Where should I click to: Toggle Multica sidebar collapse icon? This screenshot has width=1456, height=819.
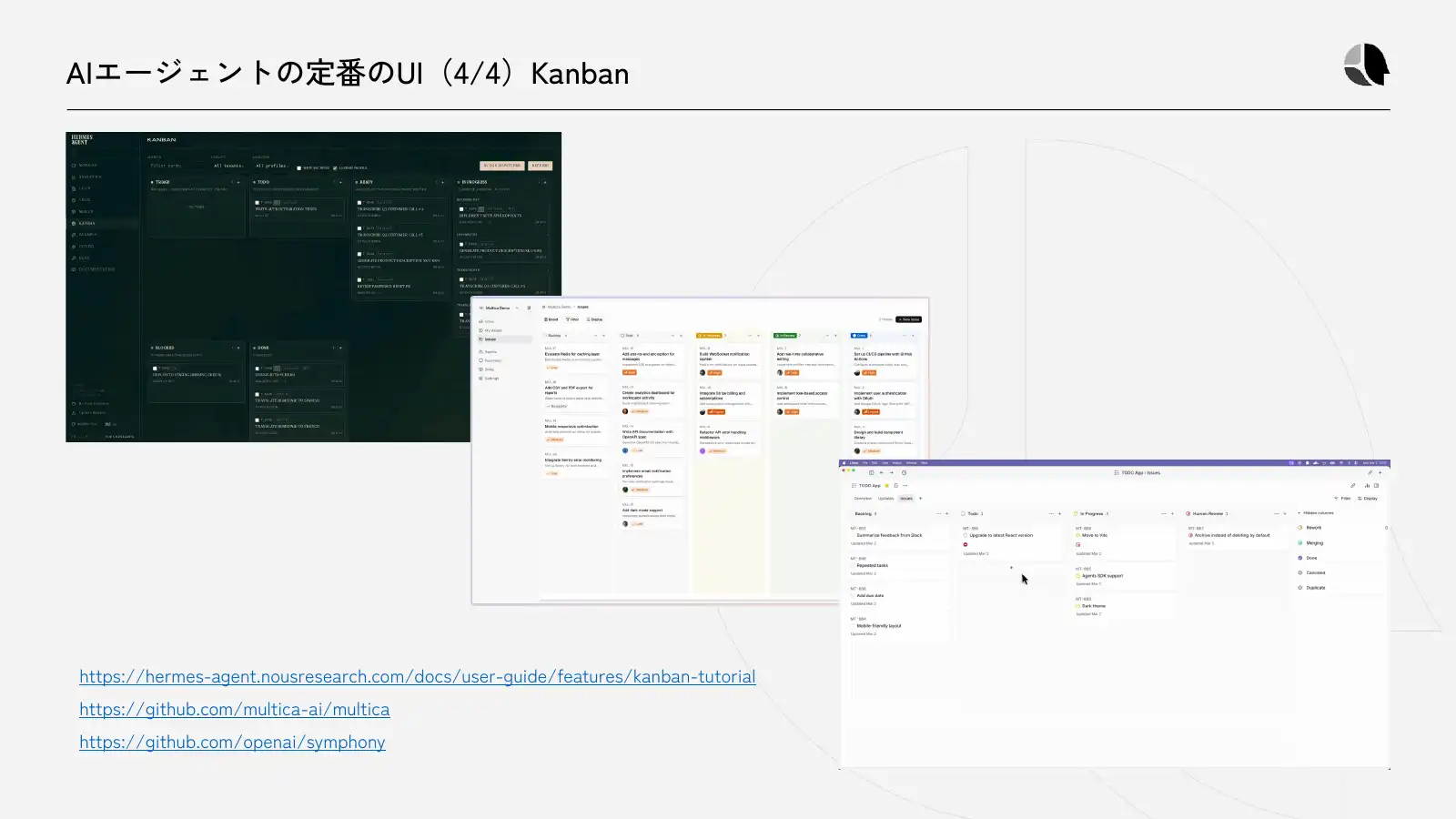529,308
